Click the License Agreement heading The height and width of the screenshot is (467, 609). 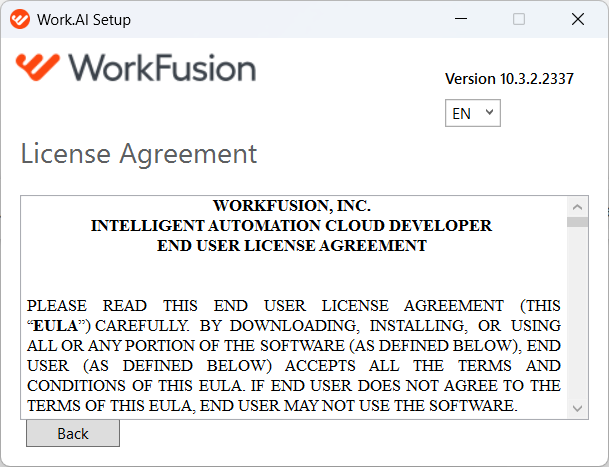tap(139, 154)
